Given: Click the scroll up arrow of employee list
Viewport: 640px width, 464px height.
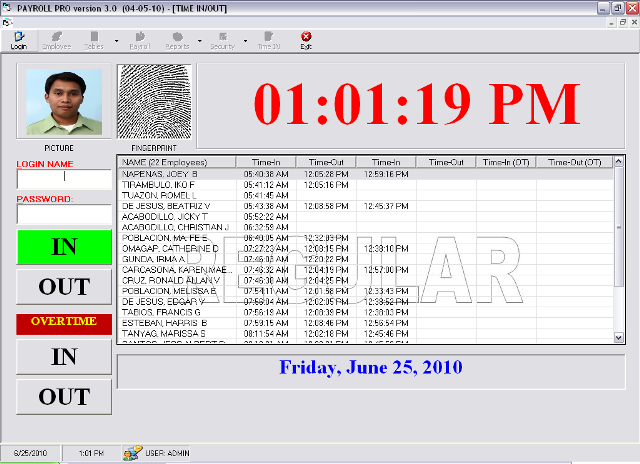Looking at the screenshot, I should [x=618, y=162].
